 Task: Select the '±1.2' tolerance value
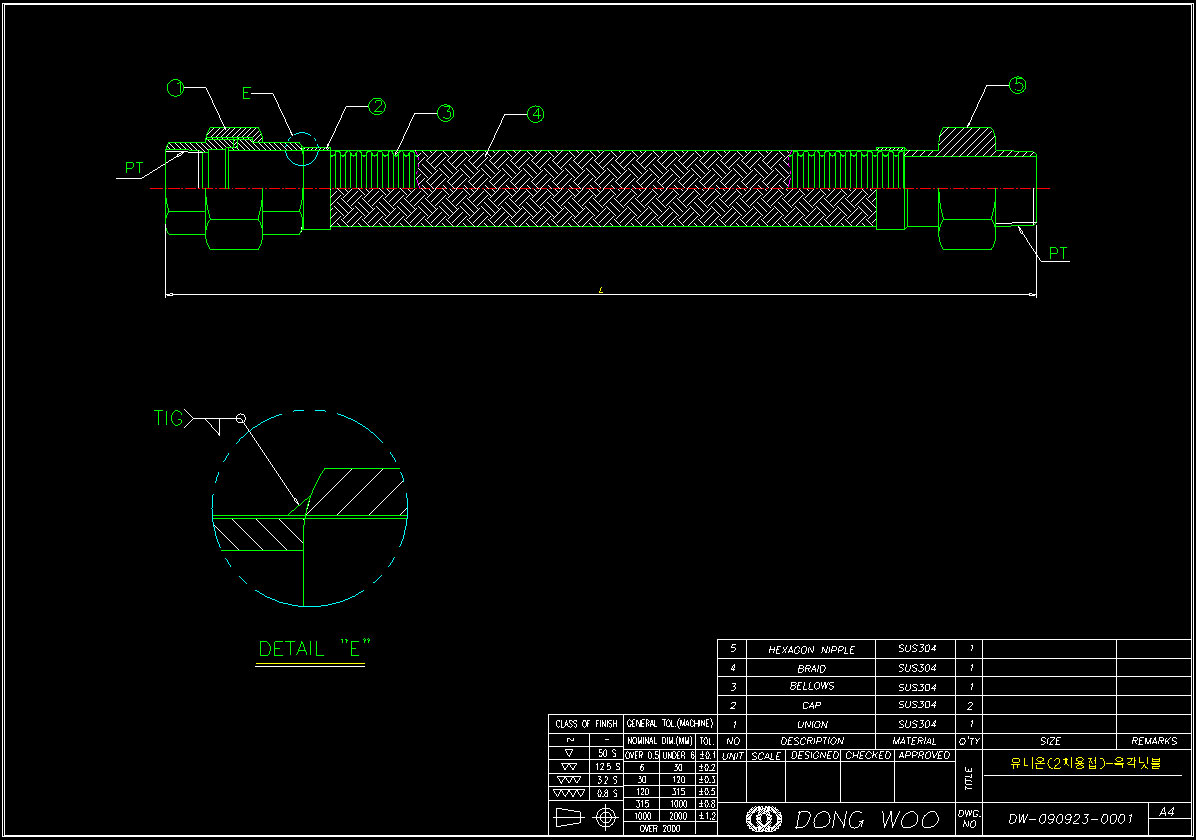(707, 816)
